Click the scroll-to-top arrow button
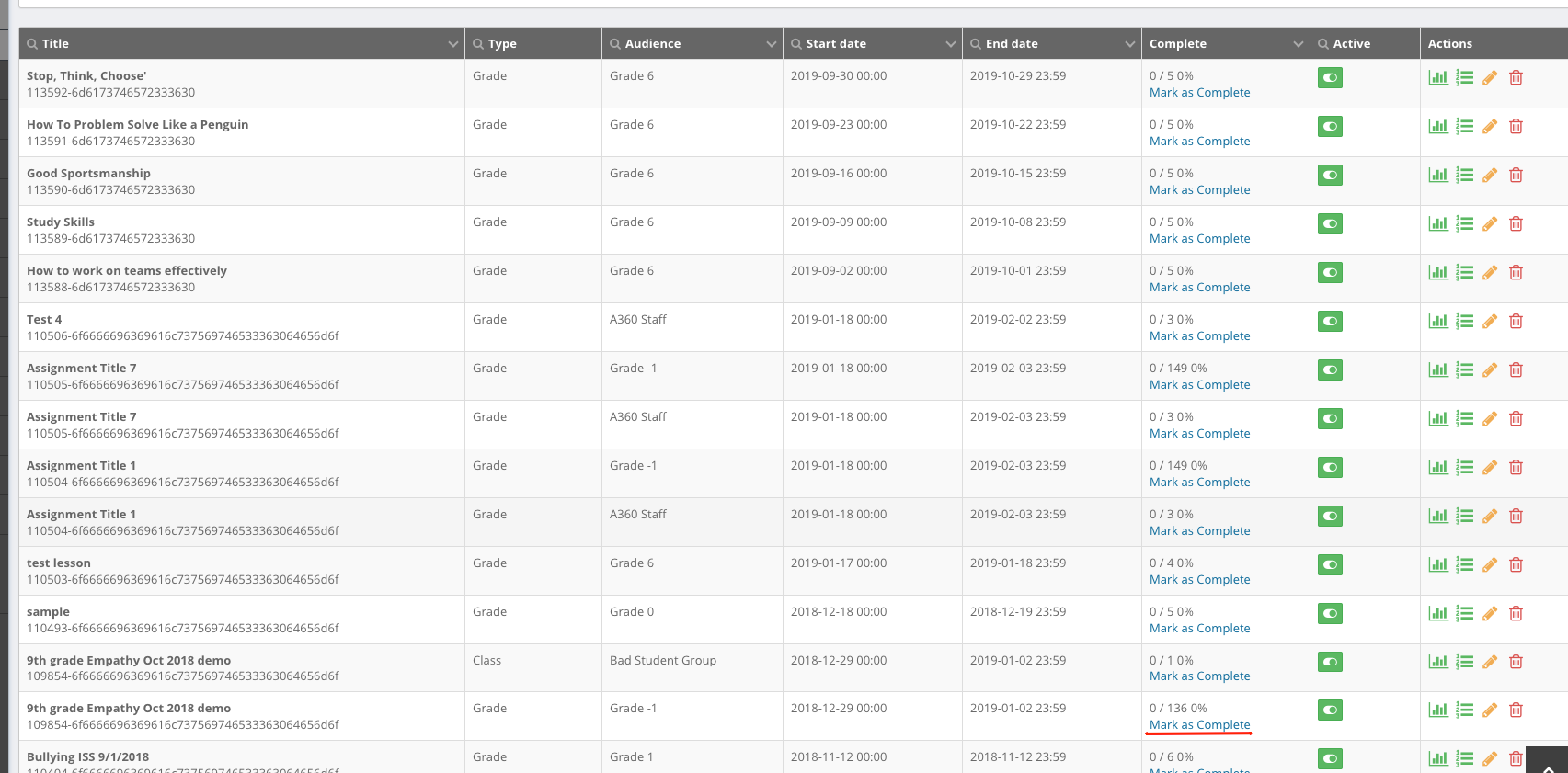Viewport: 1568px width, 773px height. 1548,761
